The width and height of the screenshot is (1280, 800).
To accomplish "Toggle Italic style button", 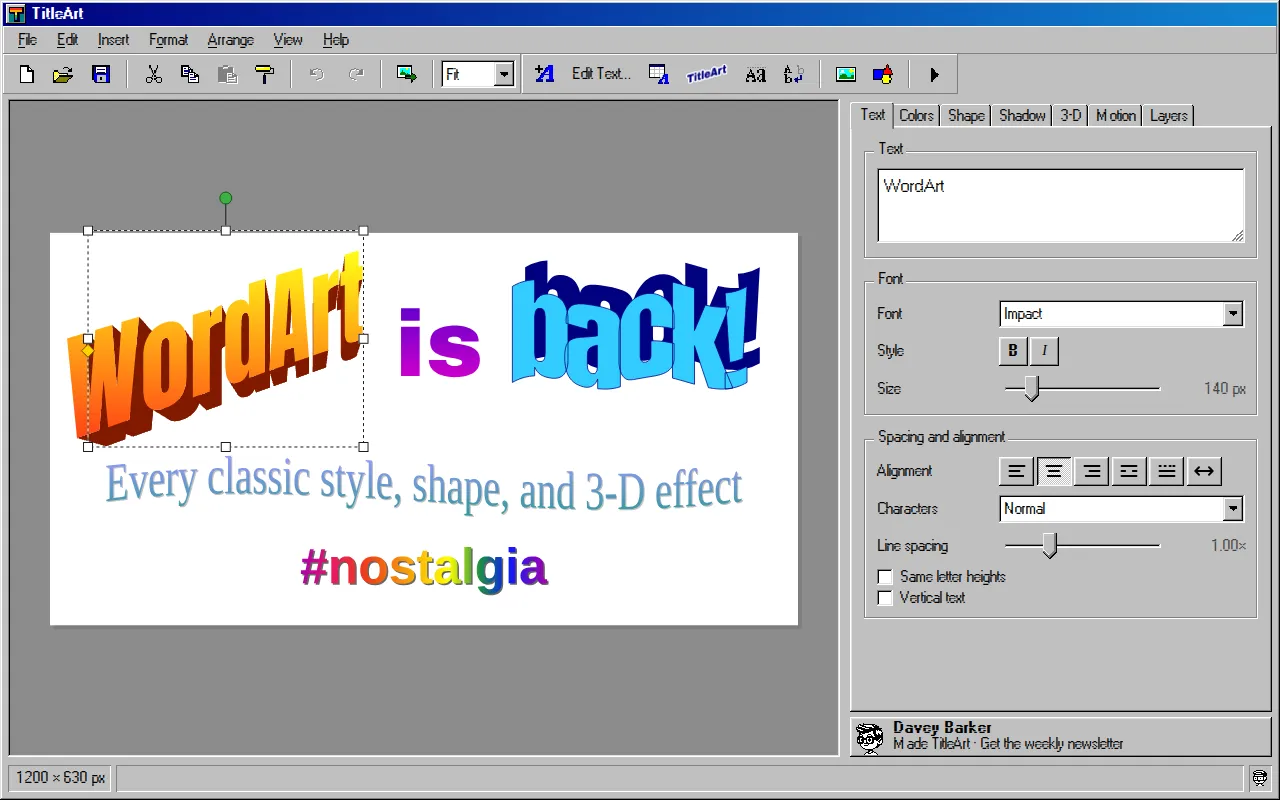I will [x=1044, y=351].
